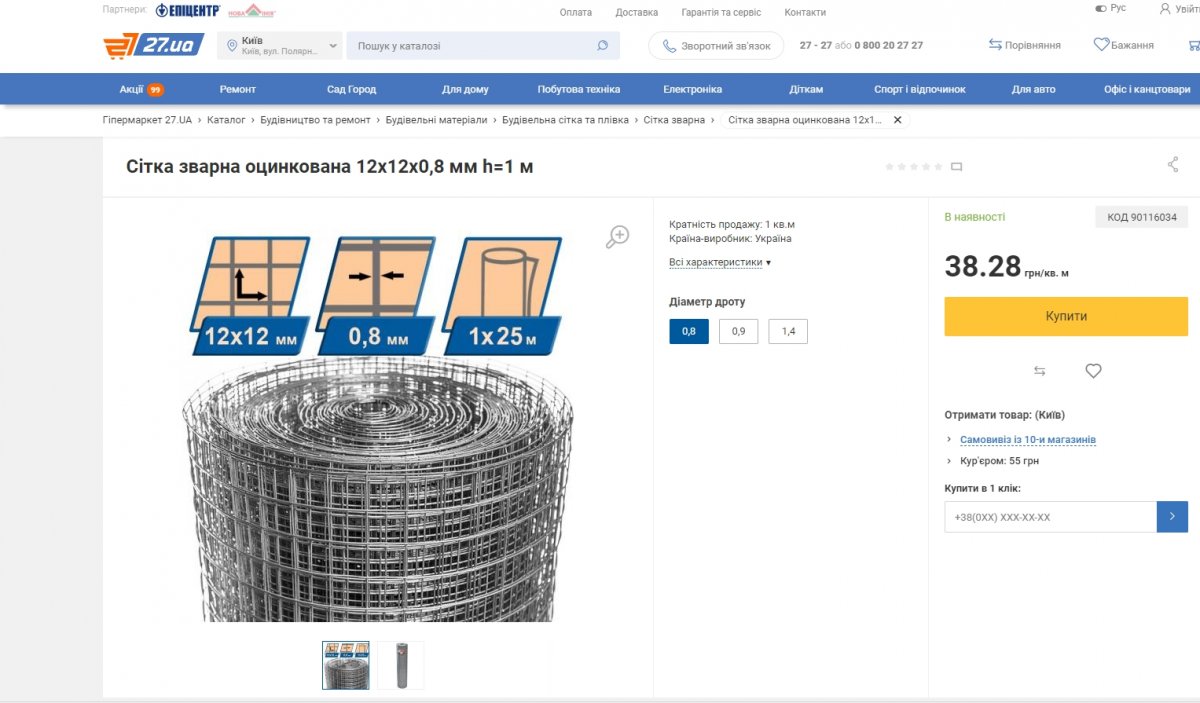
Task: Open the Порівняння comparison page
Action: point(1024,45)
